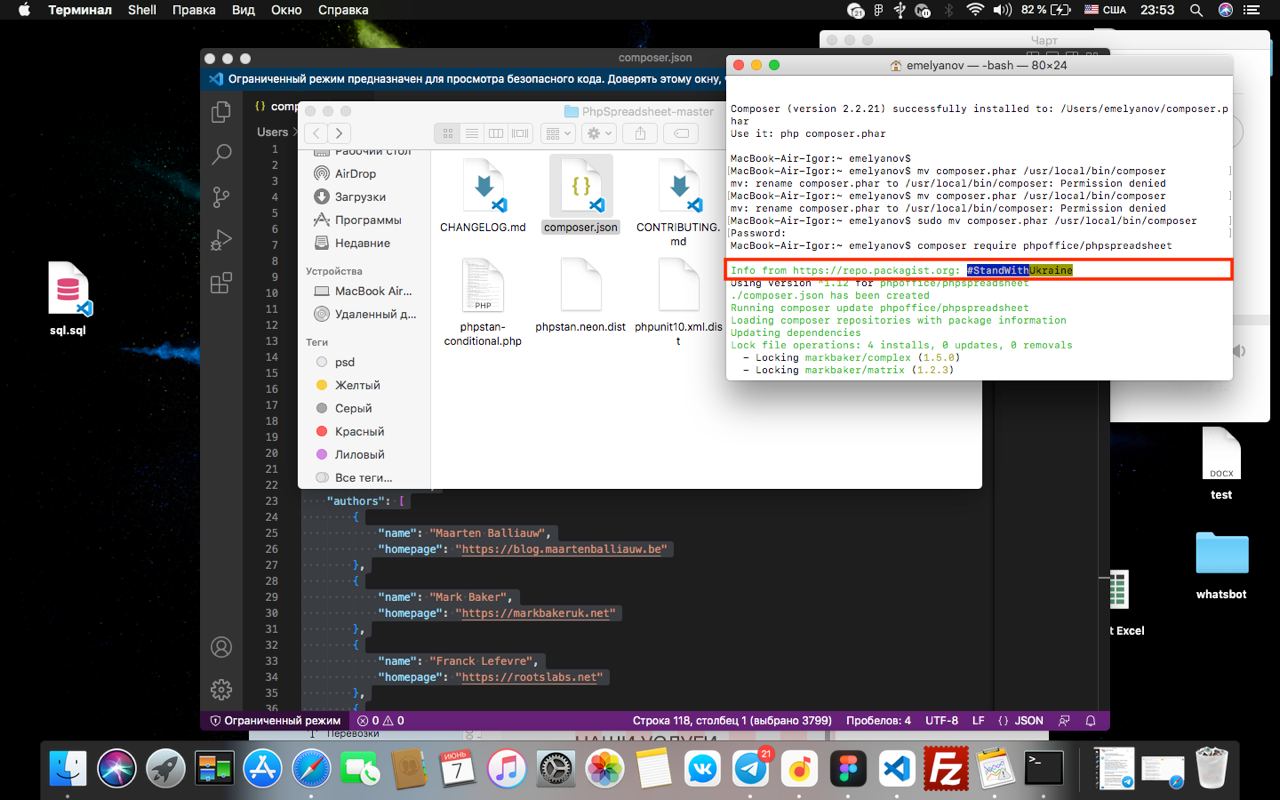Viewport: 1280px width, 800px height.
Task: Click the Accounts icon in VS Code
Action: 222,647
